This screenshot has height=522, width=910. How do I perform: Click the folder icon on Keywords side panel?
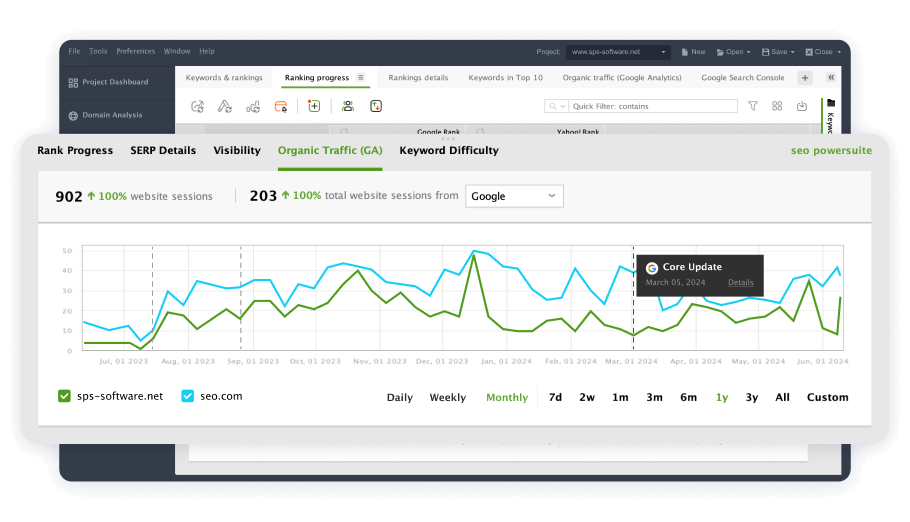click(831, 103)
